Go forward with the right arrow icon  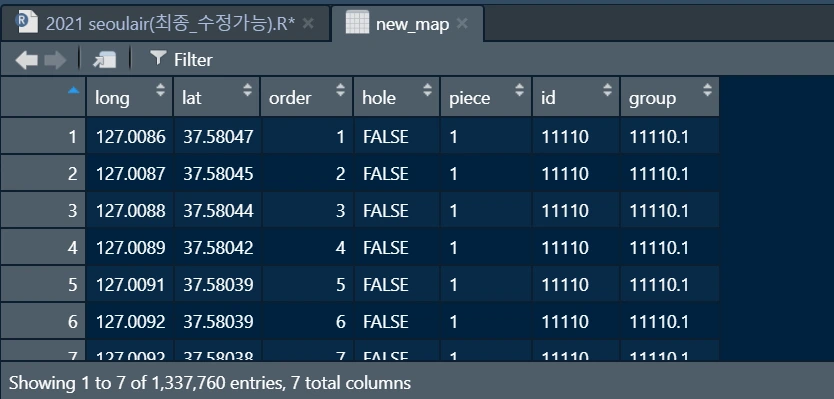click(x=55, y=60)
